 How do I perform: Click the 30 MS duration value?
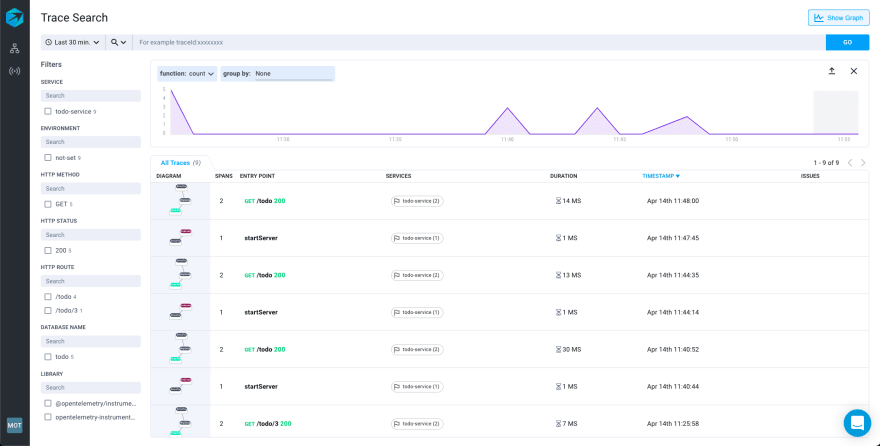click(x=572, y=350)
